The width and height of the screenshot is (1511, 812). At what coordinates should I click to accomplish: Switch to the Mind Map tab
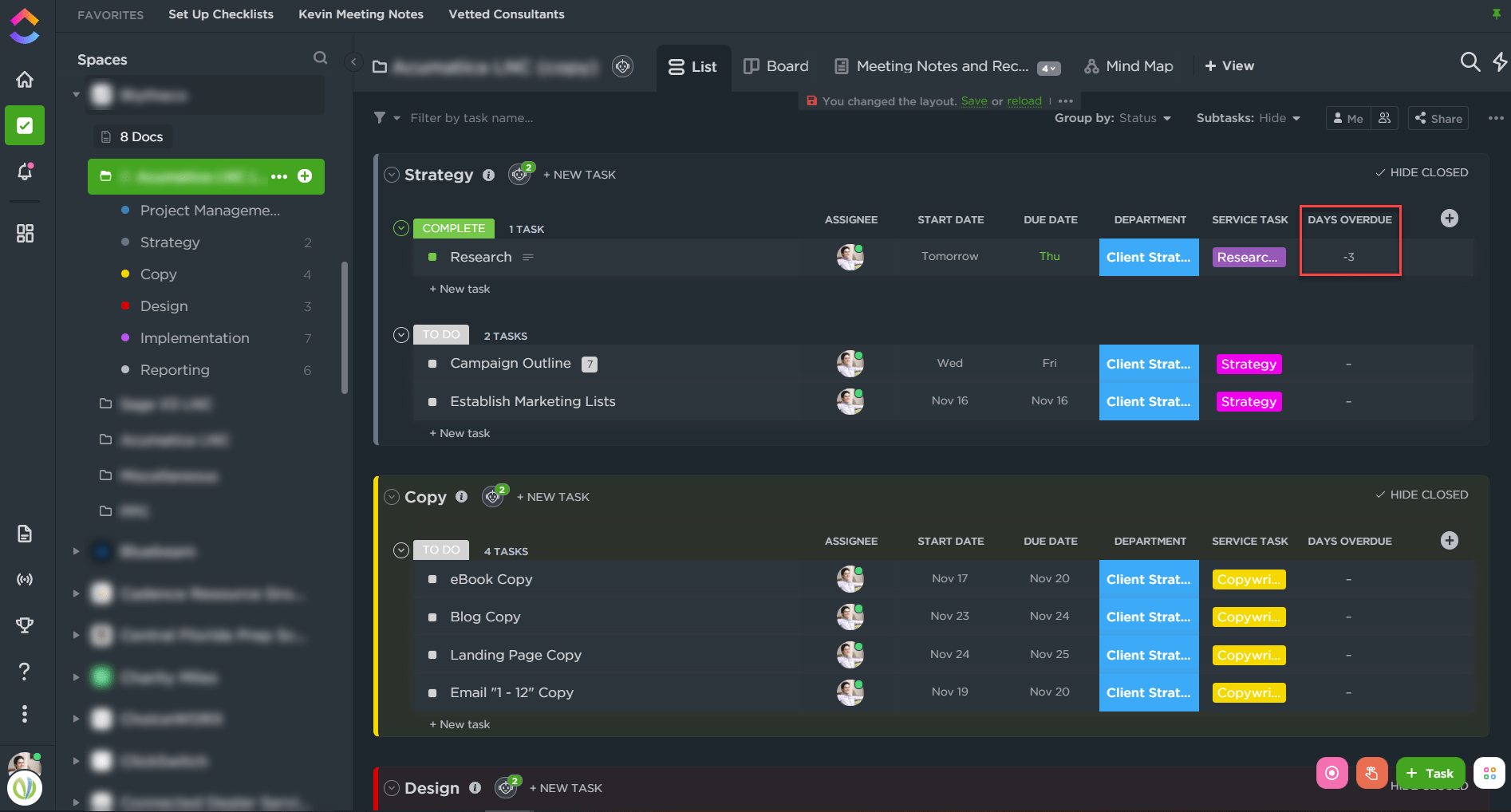pos(1129,66)
